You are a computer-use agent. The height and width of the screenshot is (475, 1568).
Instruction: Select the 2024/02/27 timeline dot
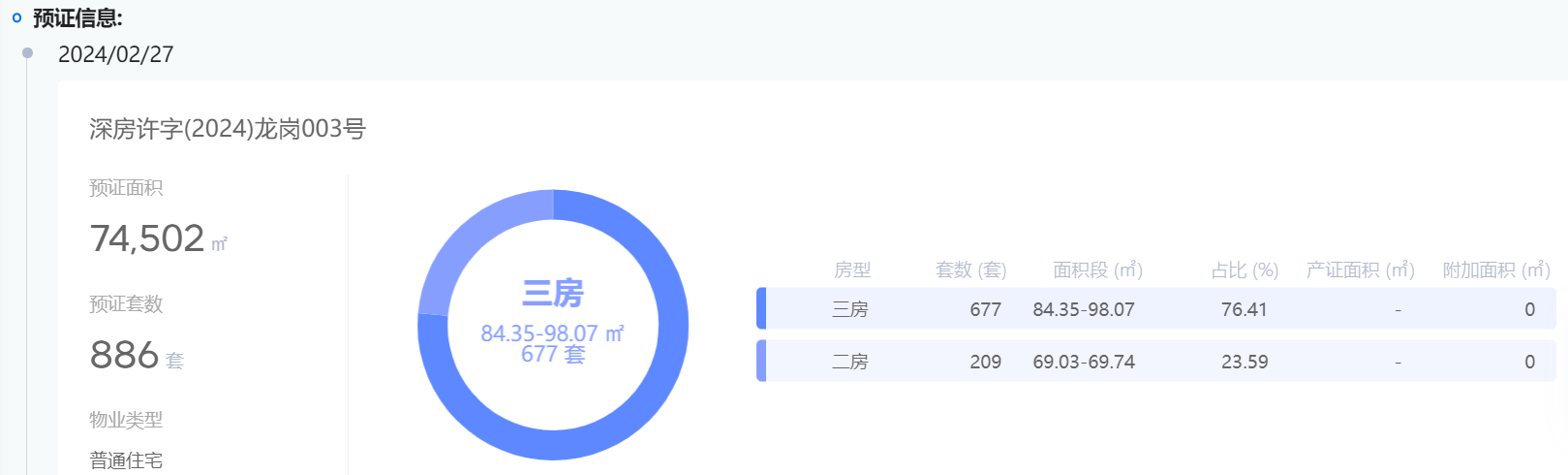[x=27, y=53]
